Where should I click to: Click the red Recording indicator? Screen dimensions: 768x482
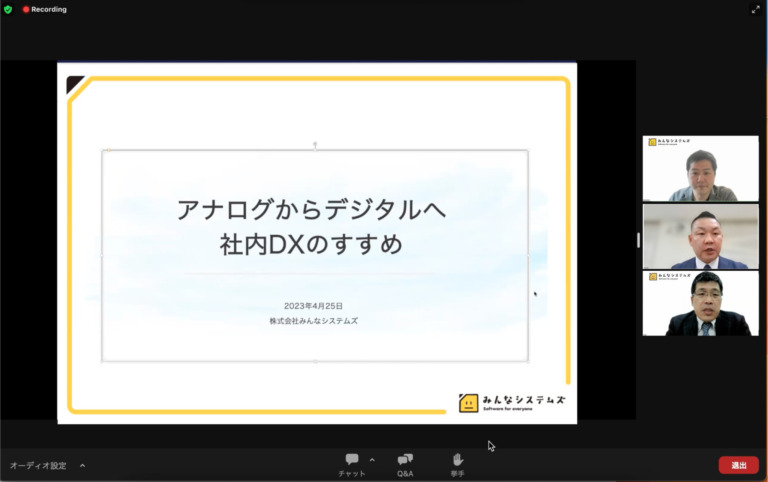[44, 9]
